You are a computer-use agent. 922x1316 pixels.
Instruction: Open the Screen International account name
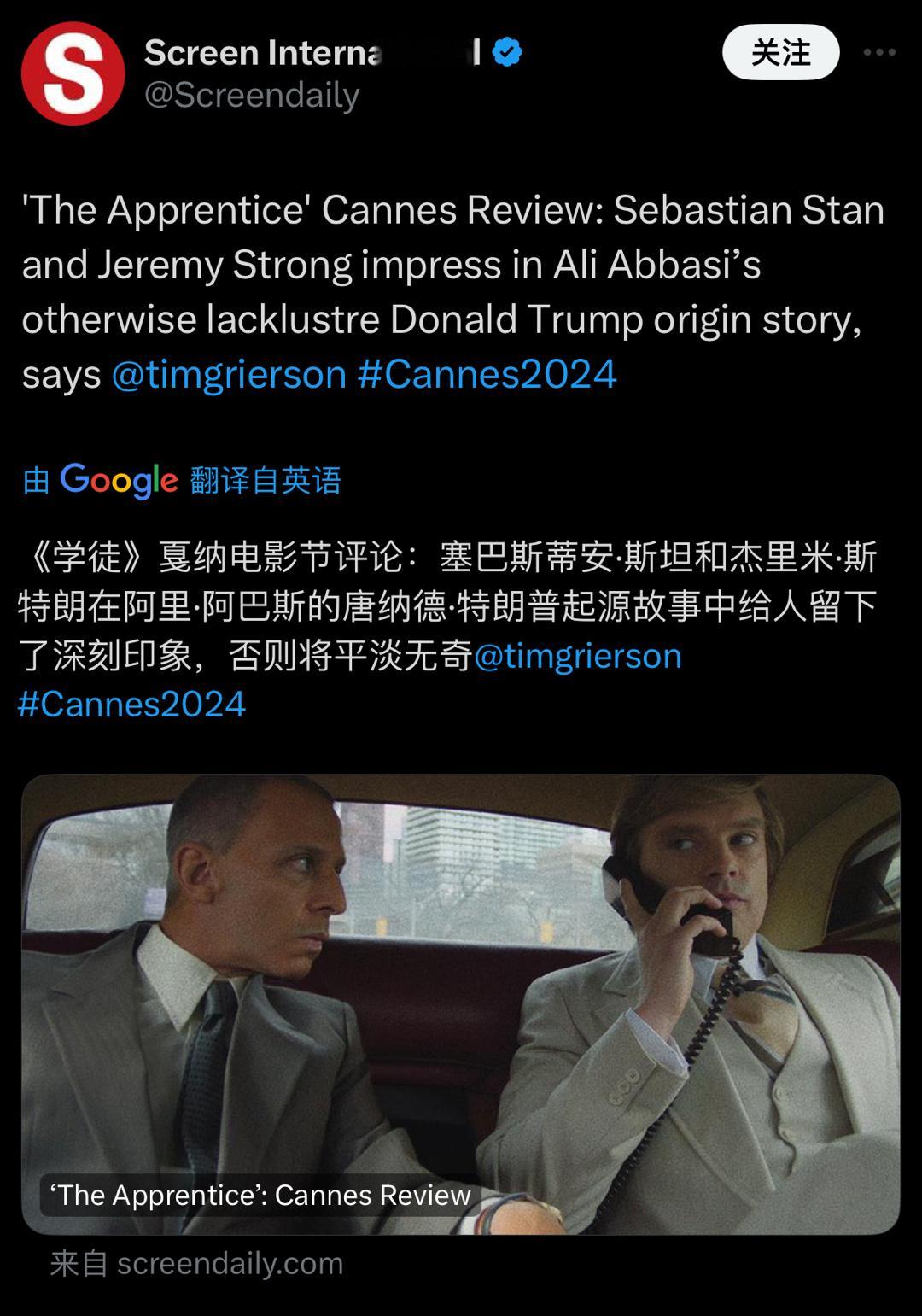312,52
